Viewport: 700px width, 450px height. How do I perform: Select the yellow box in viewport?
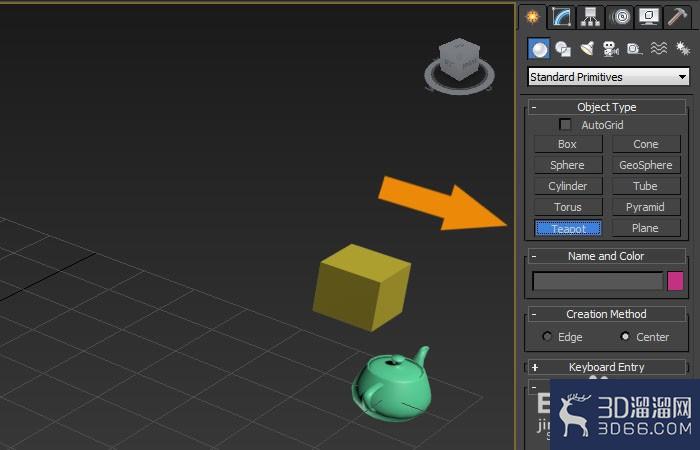click(361, 288)
